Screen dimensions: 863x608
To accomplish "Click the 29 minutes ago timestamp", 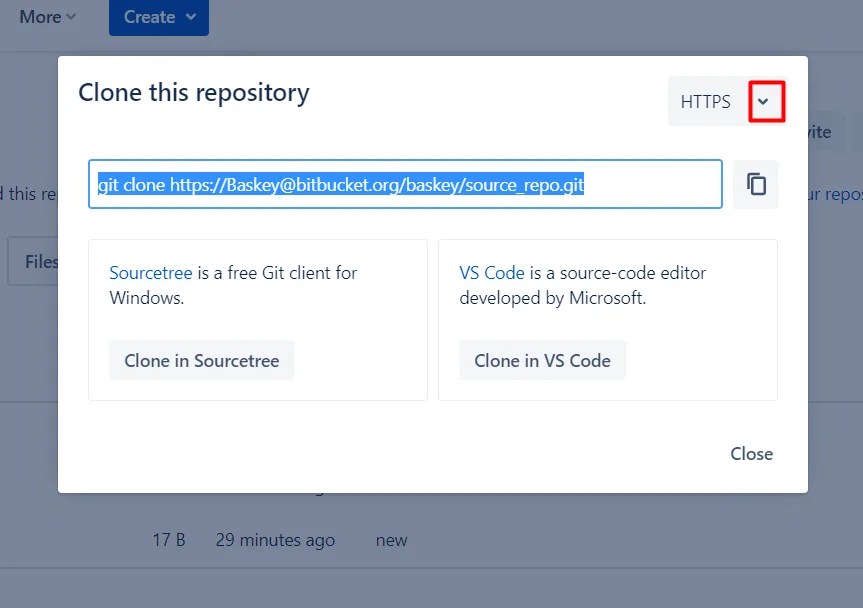I will (x=275, y=539).
